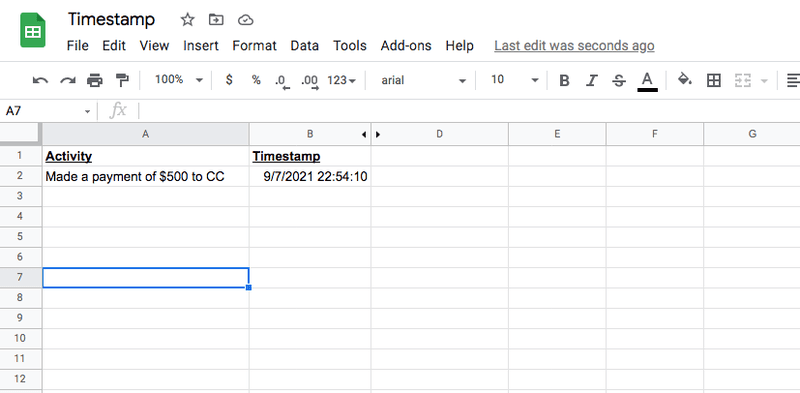Open the 100% zoom dropdown
Image resolution: width=800 pixels, height=393 pixels.
[178, 80]
